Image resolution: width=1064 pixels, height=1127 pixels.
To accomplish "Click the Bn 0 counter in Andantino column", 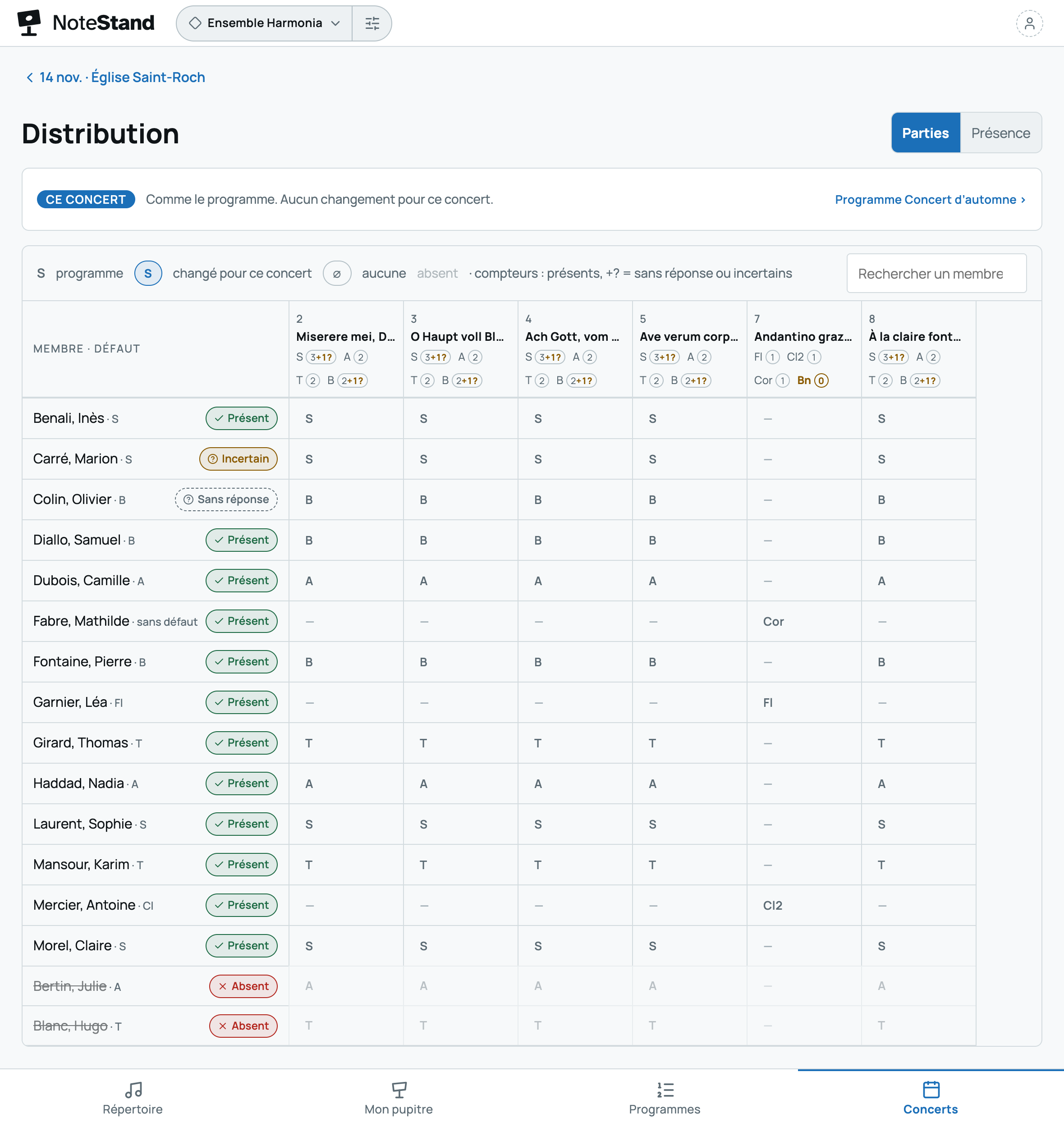I will point(813,380).
